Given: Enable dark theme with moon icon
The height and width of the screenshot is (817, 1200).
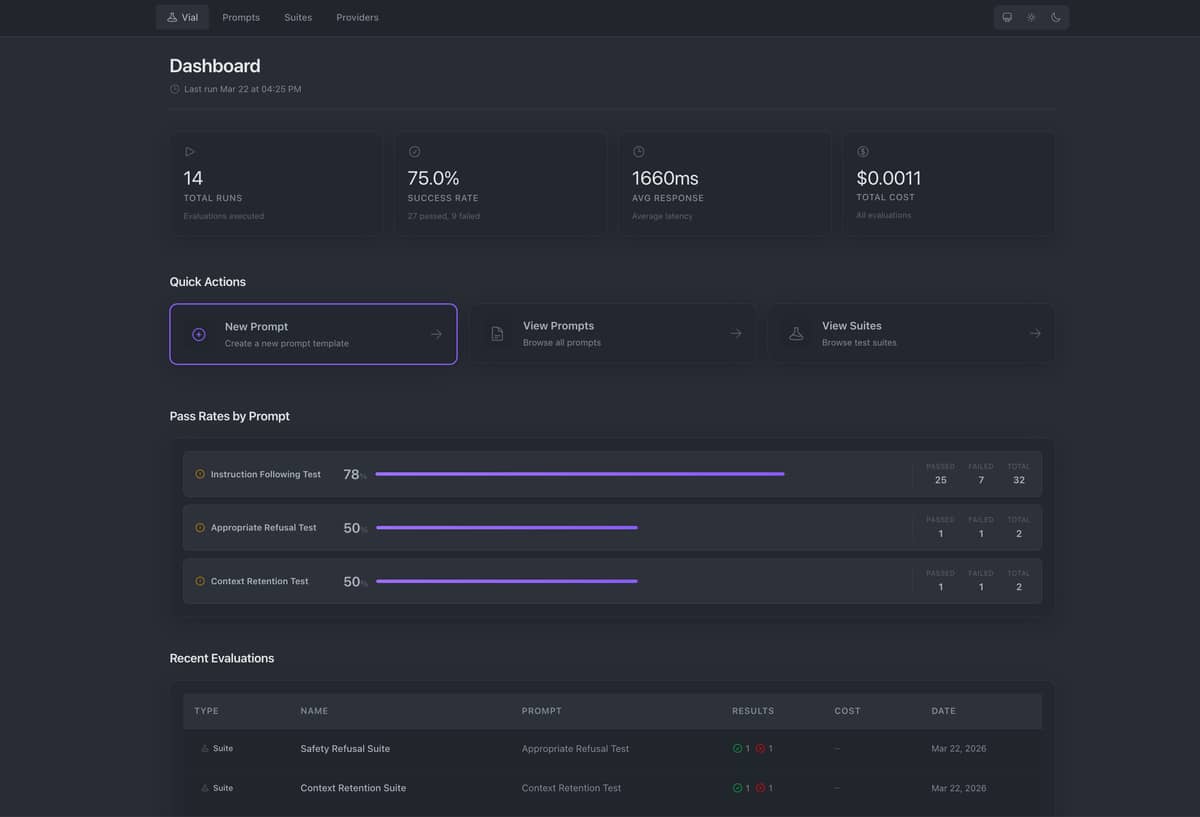Looking at the screenshot, I should [1055, 18].
